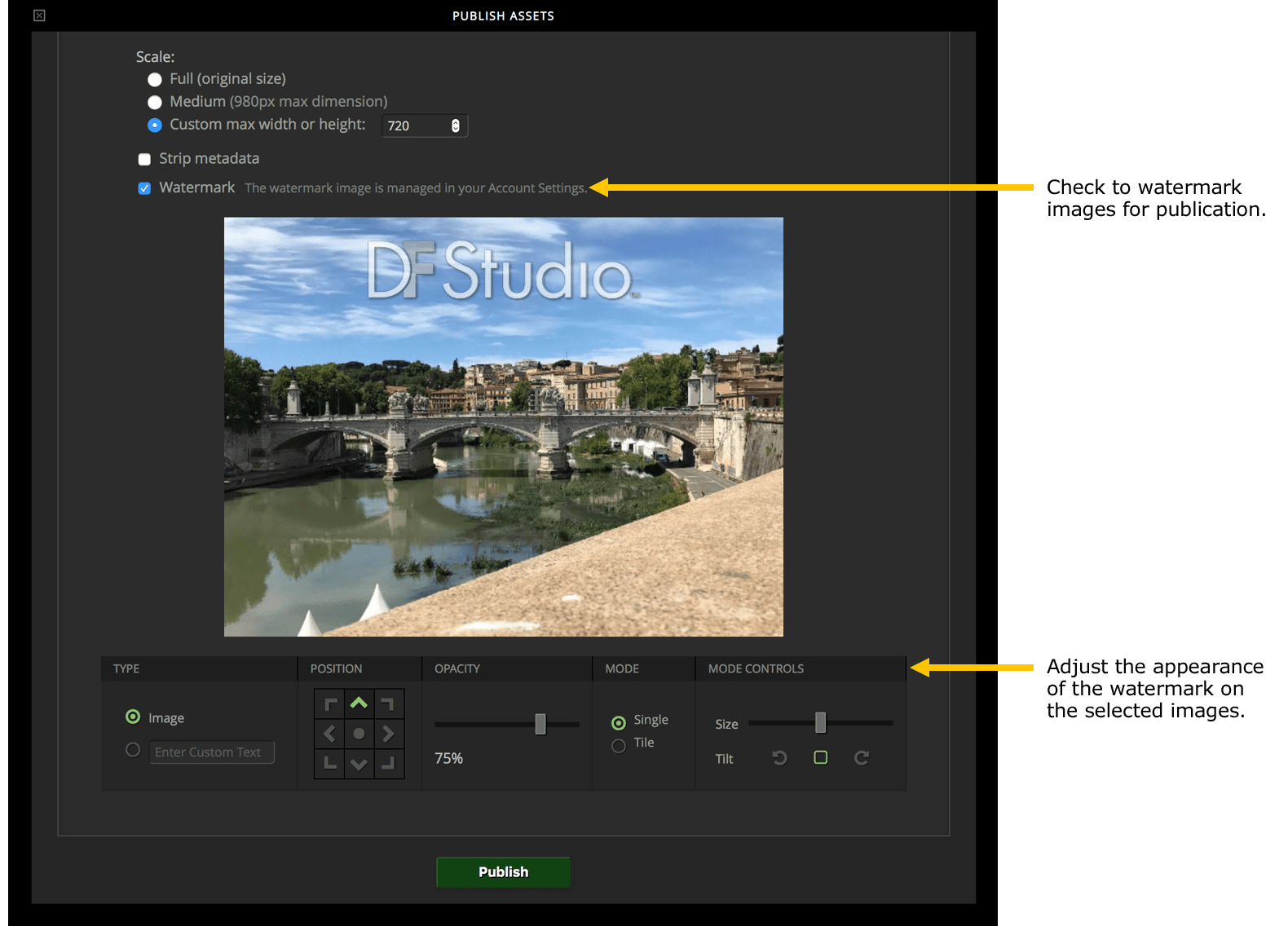Set watermark position to top center

pyautogui.click(x=359, y=703)
